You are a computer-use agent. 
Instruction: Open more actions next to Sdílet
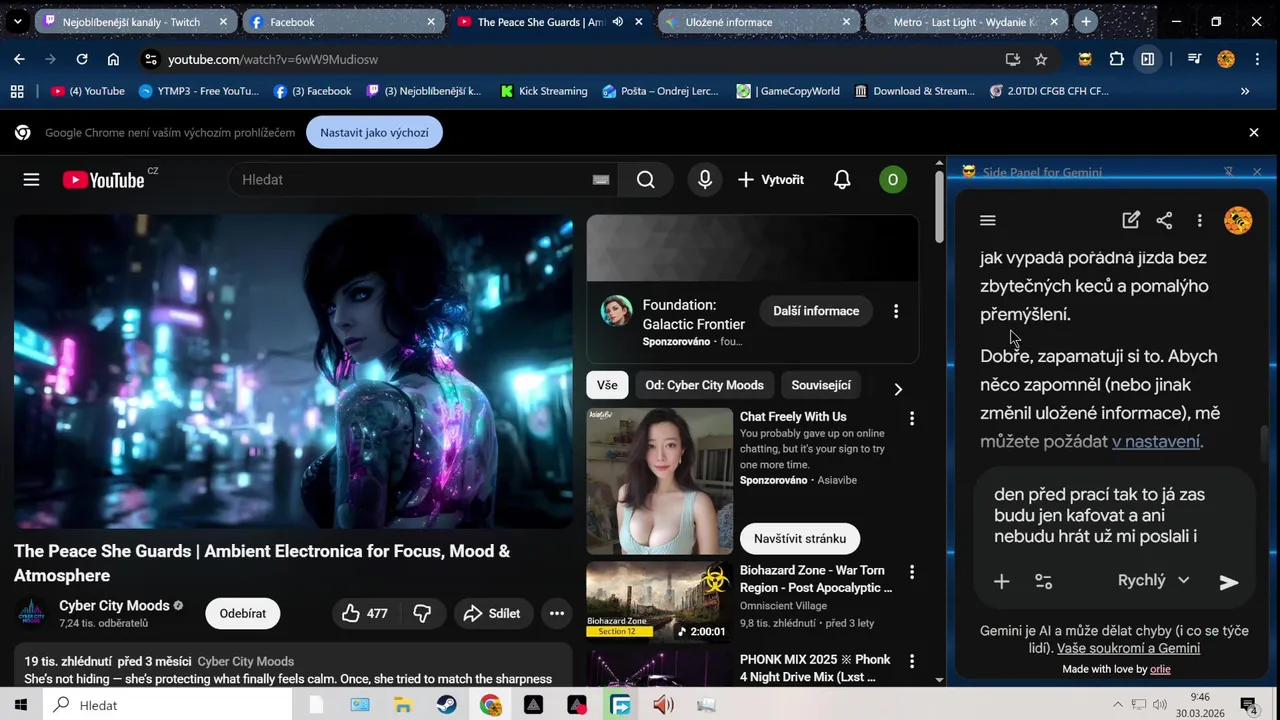tap(557, 614)
